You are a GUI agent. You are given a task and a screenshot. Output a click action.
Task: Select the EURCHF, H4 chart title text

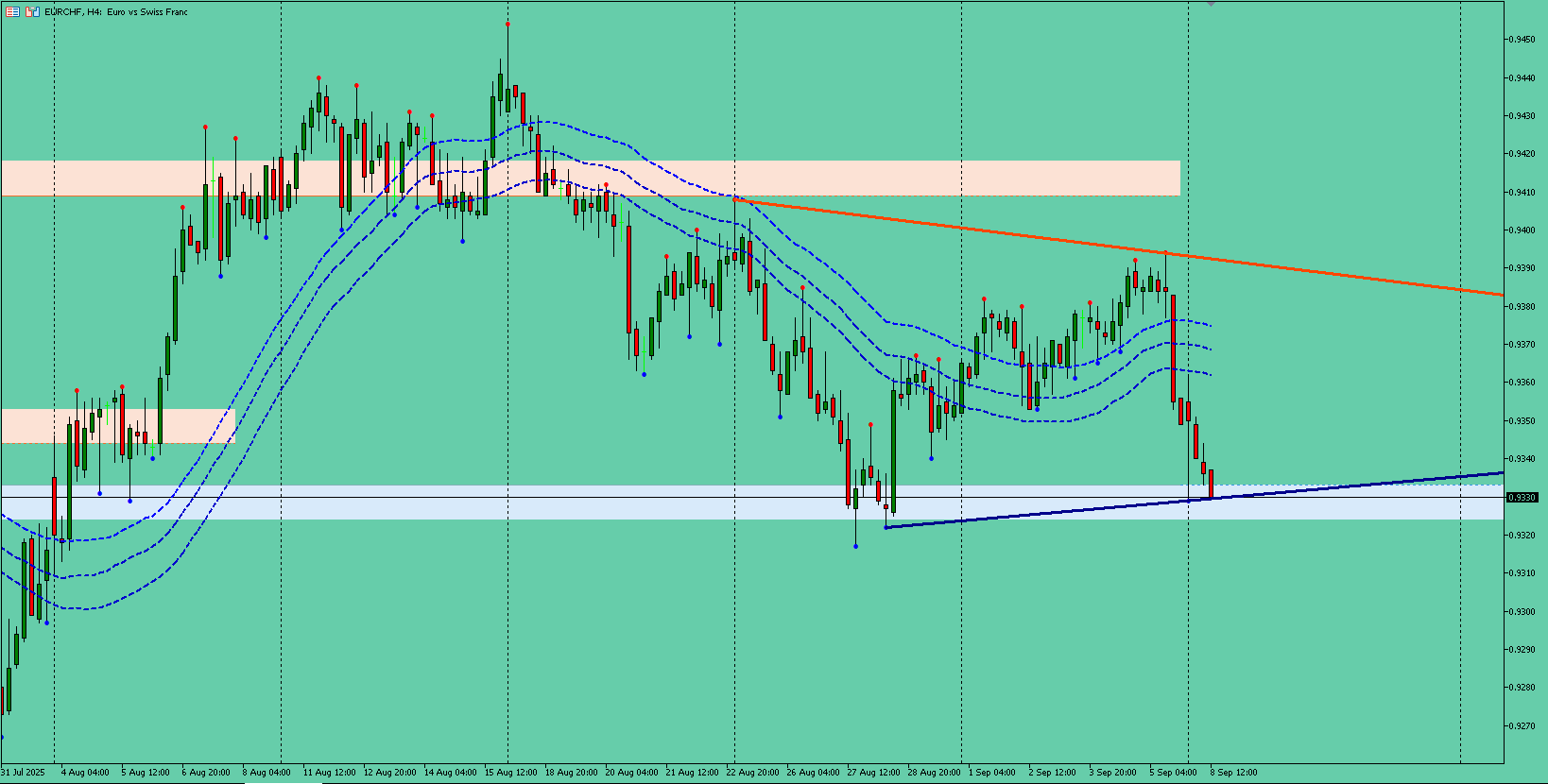pos(116,11)
